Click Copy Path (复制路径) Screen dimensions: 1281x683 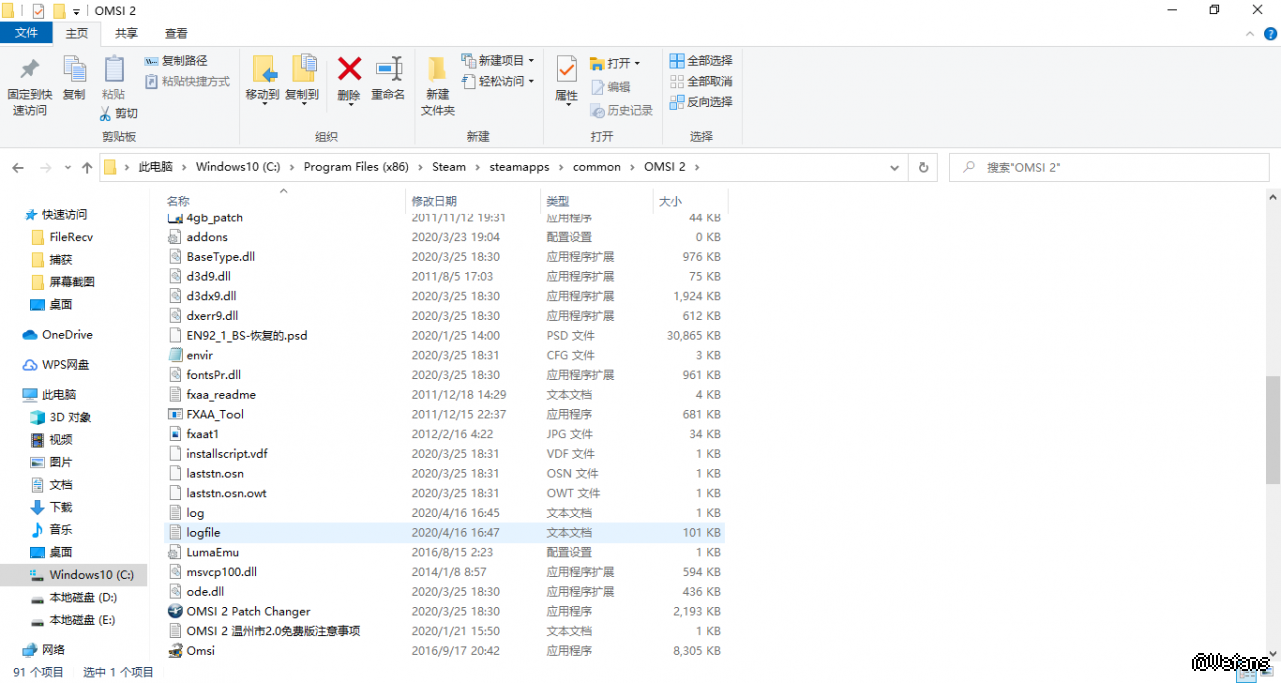click(176, 61)
